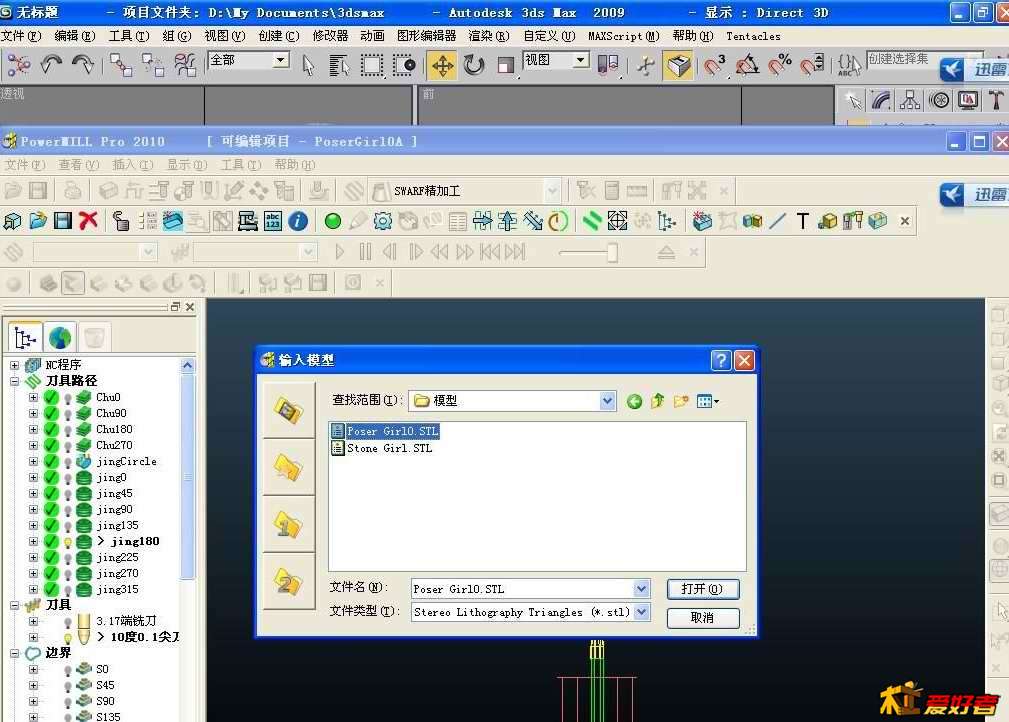Select the explorer tree tab icon

coord(26,337)
